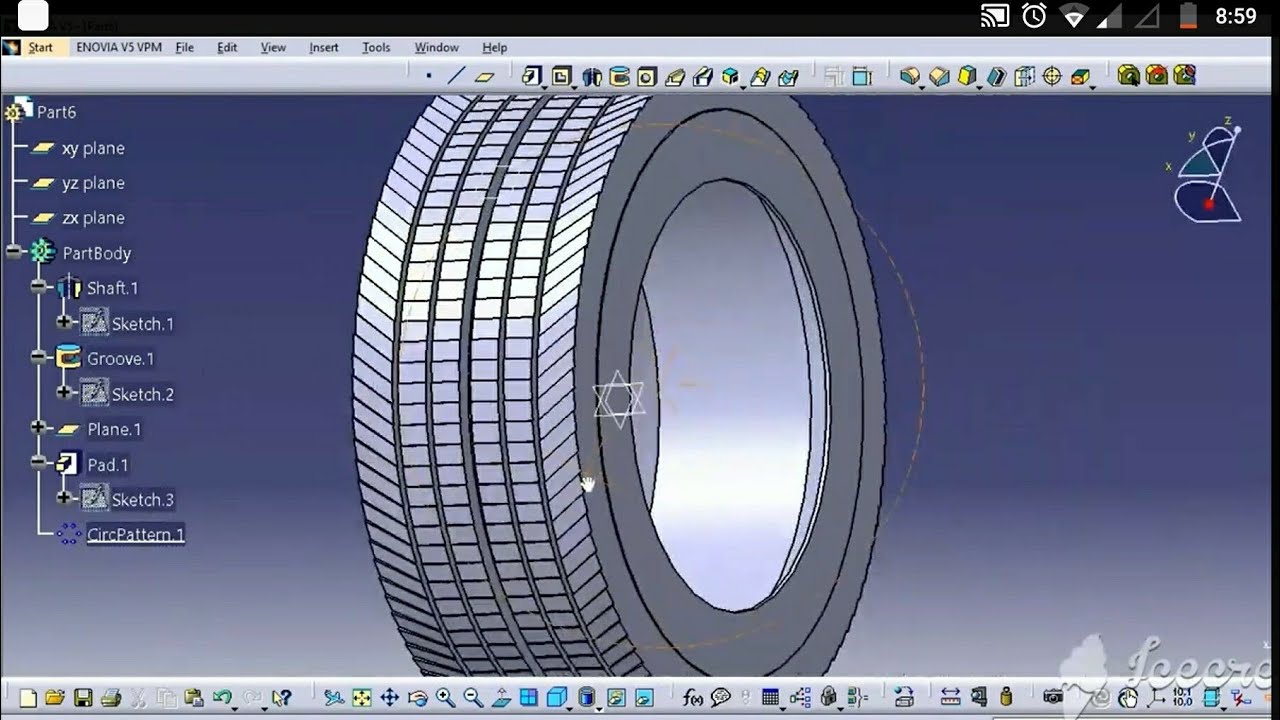
Task: Expand the Plane.1 node
Action: (39, 428)
